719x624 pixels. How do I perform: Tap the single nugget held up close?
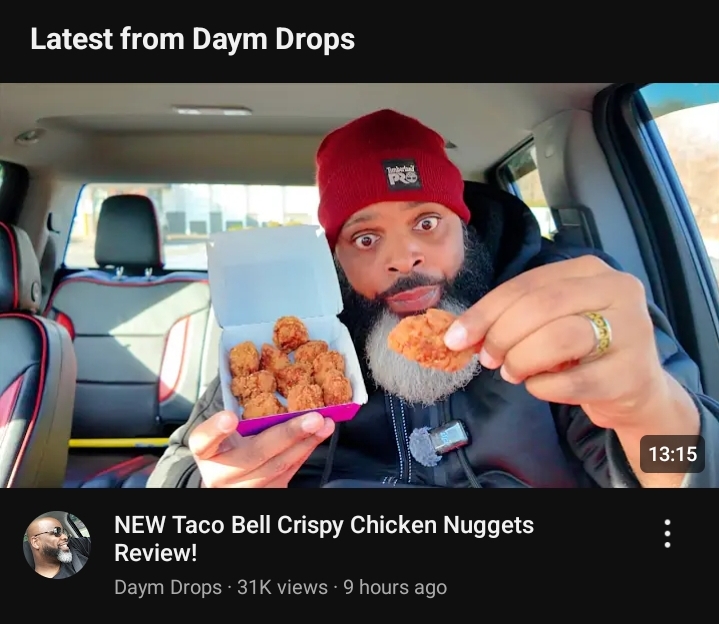point(428,339)
